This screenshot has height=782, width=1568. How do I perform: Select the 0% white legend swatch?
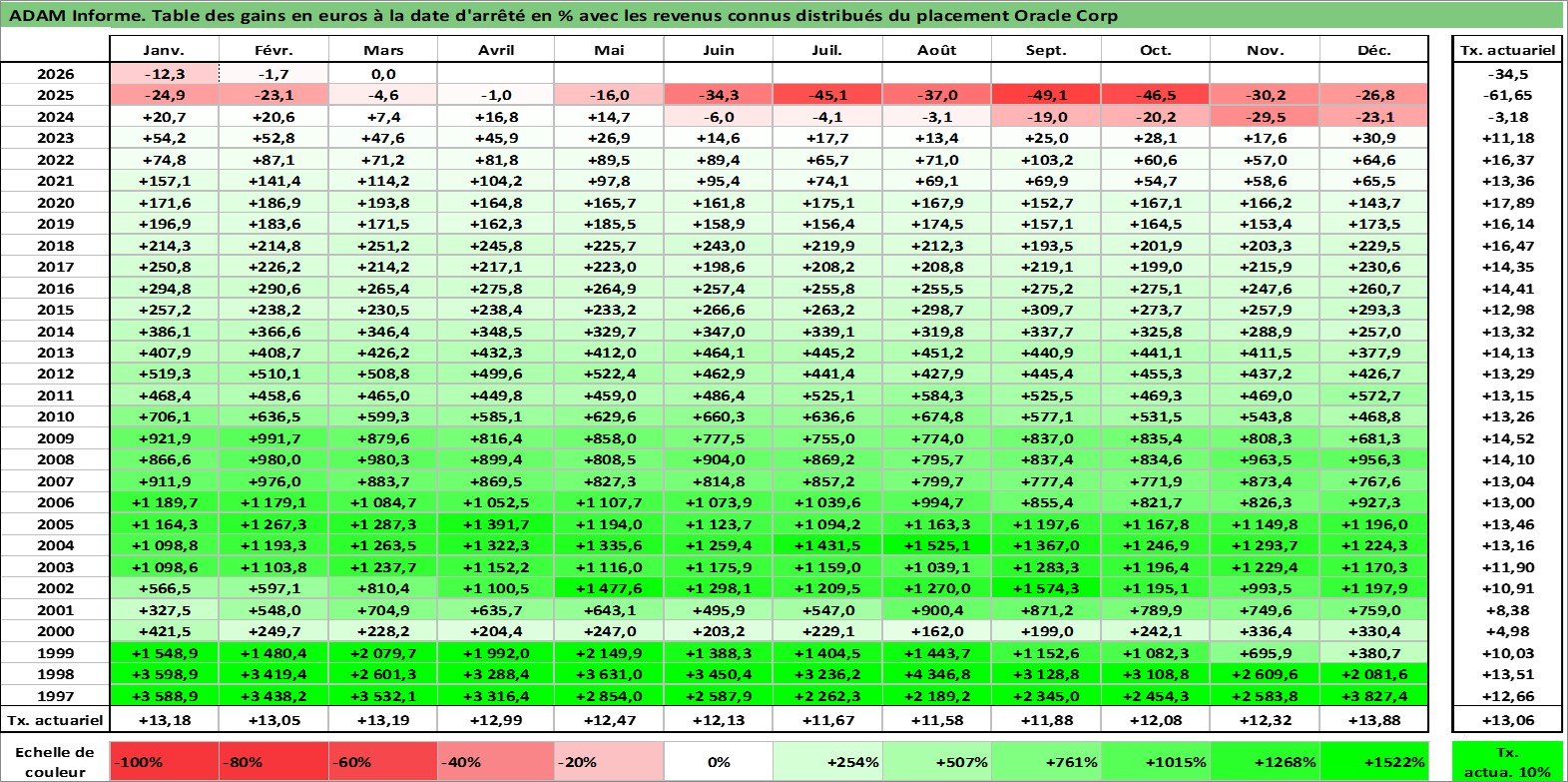(x=718, y=761)
